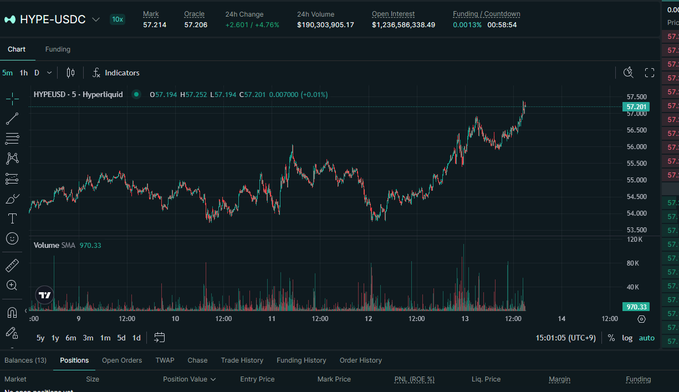Viewport: 679px width, 392px height.
Task: Click the Volume SMA indicator label
Action: pos(54,245)
